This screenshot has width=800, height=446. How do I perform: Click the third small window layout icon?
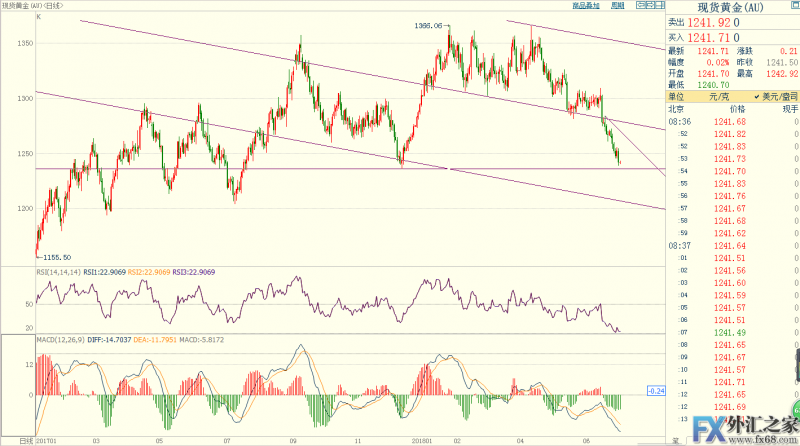coord(658,6)
